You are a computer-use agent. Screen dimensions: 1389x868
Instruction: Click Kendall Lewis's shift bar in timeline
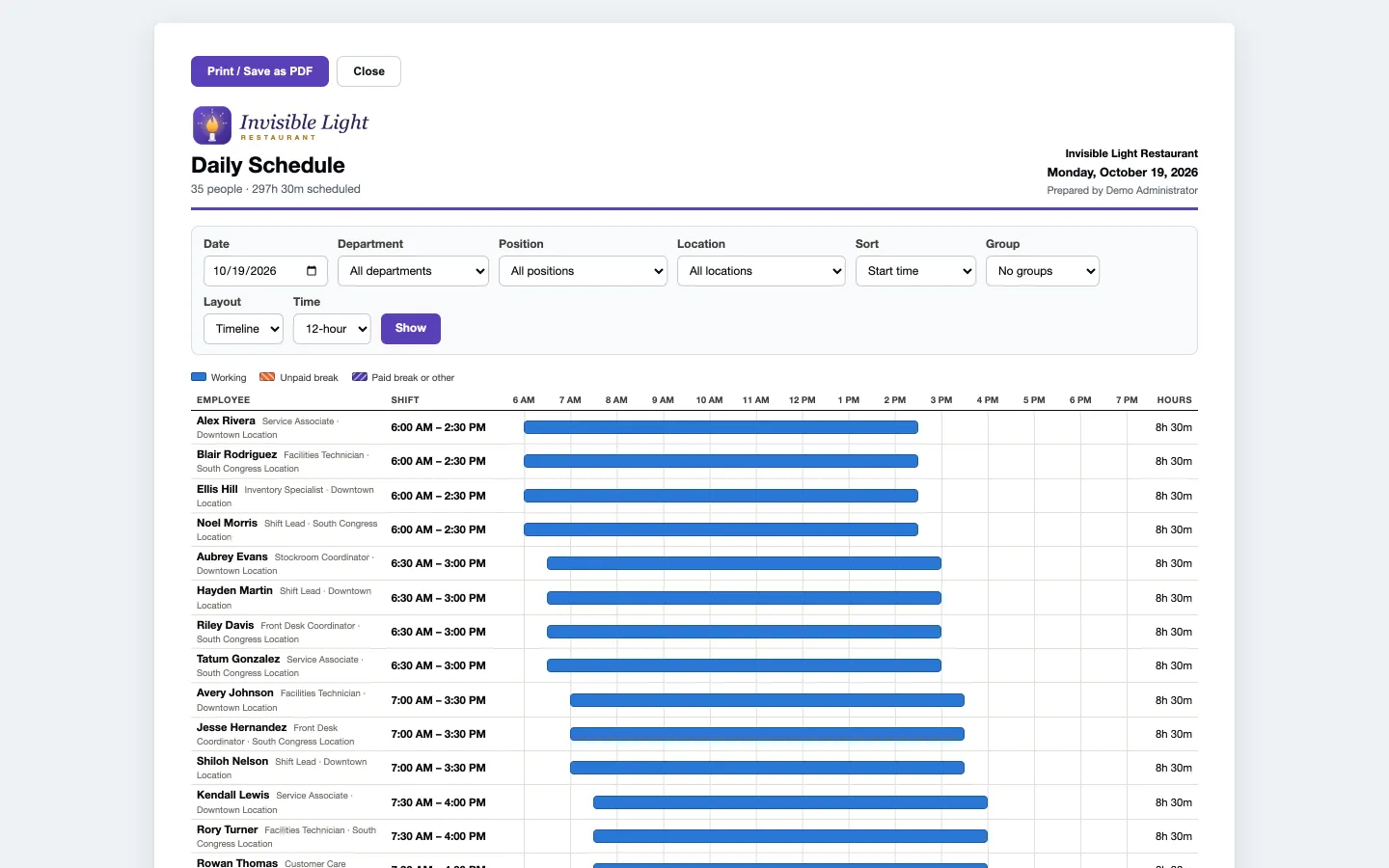(790, 802)
